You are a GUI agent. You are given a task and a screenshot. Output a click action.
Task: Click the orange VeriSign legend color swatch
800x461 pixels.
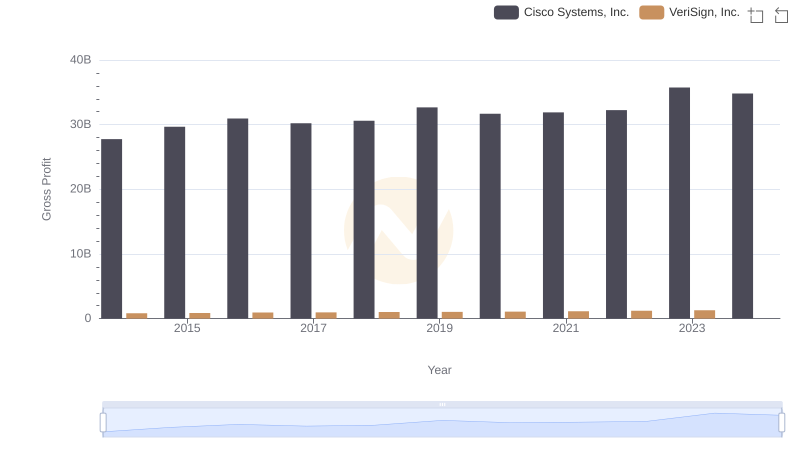[x=652, y=12]
